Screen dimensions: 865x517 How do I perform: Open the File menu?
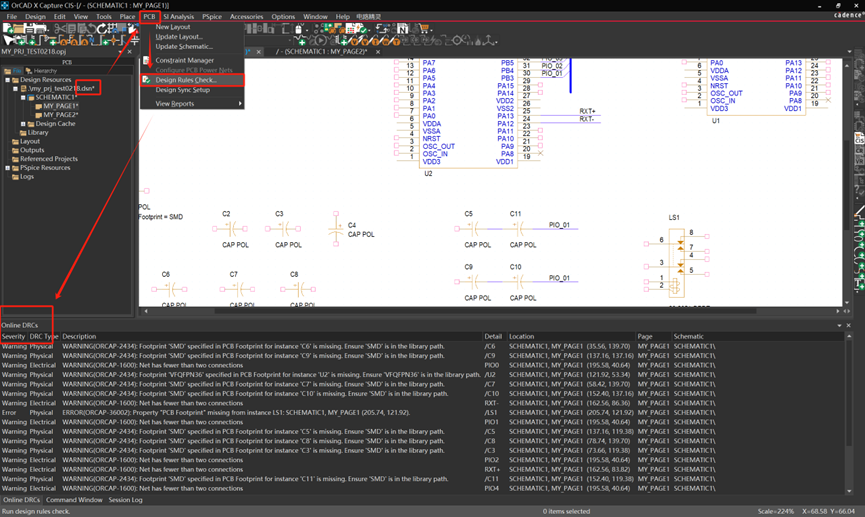point(12,17)
